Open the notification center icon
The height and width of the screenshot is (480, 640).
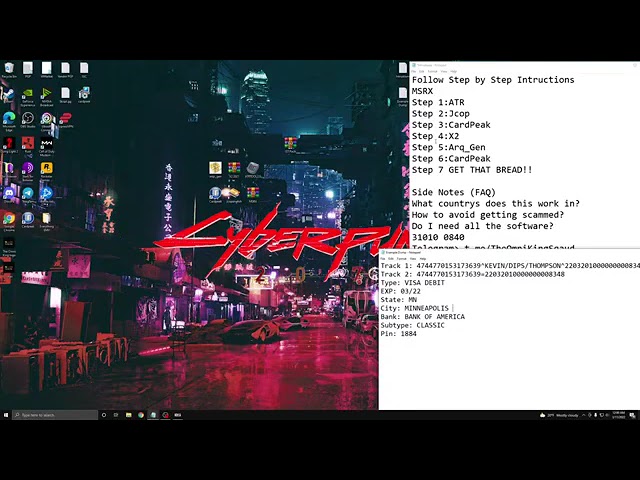(632, 415)
